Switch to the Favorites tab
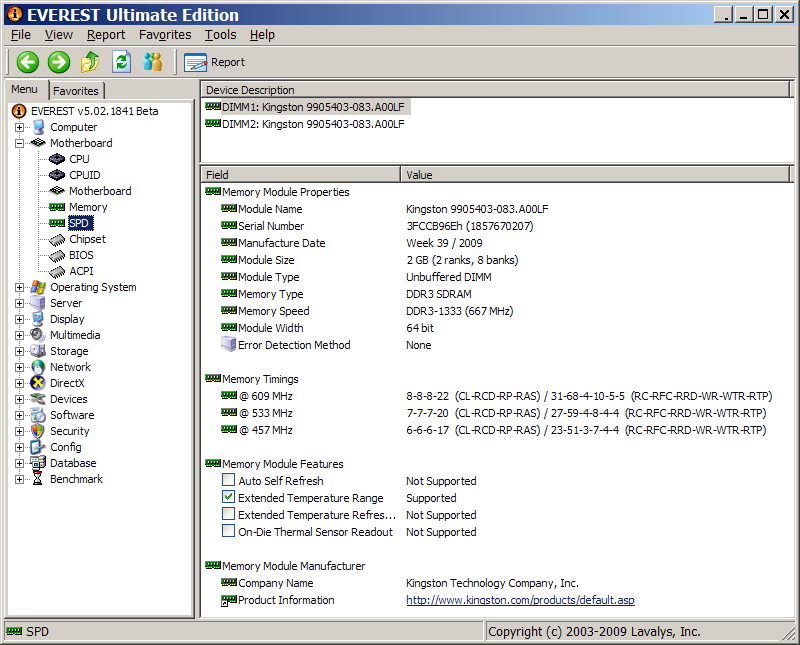800x645 pixels. coord(76,91)
